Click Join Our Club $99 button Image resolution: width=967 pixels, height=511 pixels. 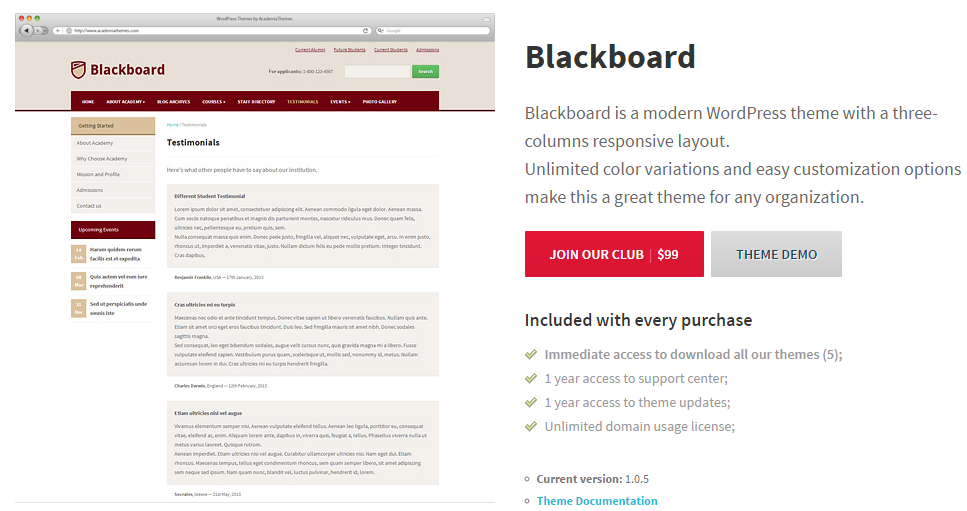tap(614, 254)
